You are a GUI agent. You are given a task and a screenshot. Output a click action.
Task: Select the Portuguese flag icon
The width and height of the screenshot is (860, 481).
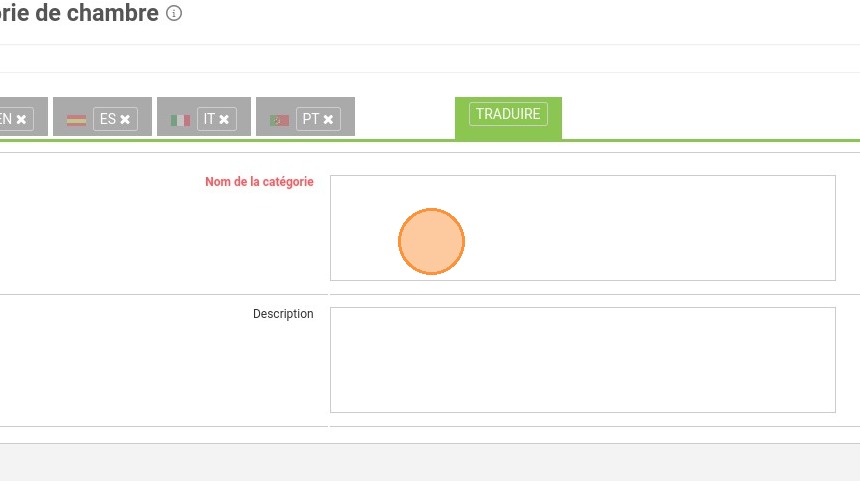[279, 120]
